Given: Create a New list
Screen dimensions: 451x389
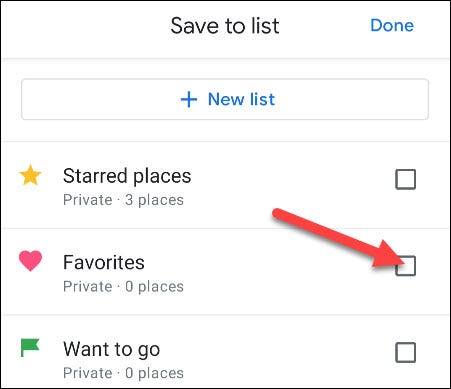Looking at the screenshot, I should pos(225,99).
